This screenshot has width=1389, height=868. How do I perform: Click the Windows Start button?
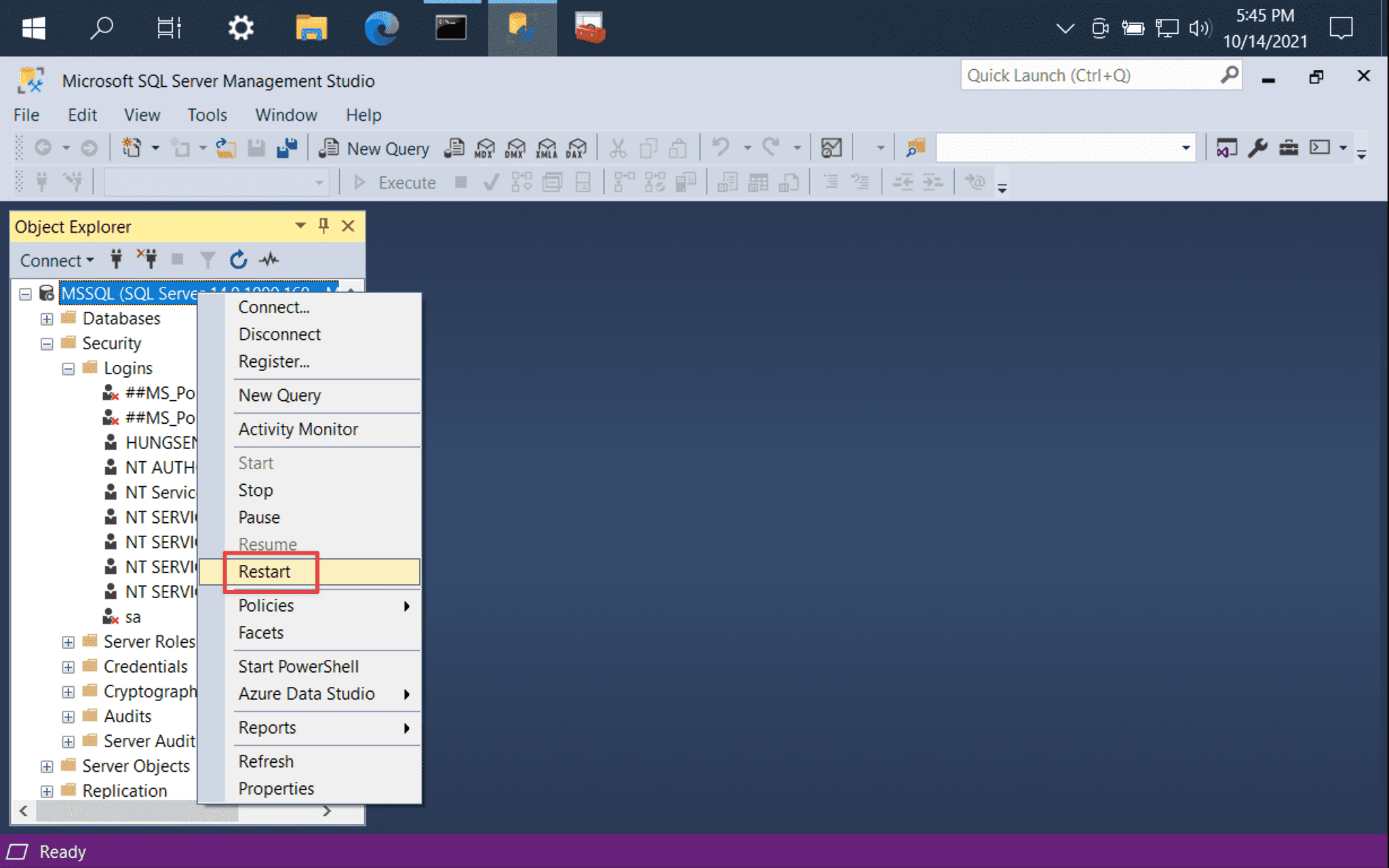click(33, 28)
